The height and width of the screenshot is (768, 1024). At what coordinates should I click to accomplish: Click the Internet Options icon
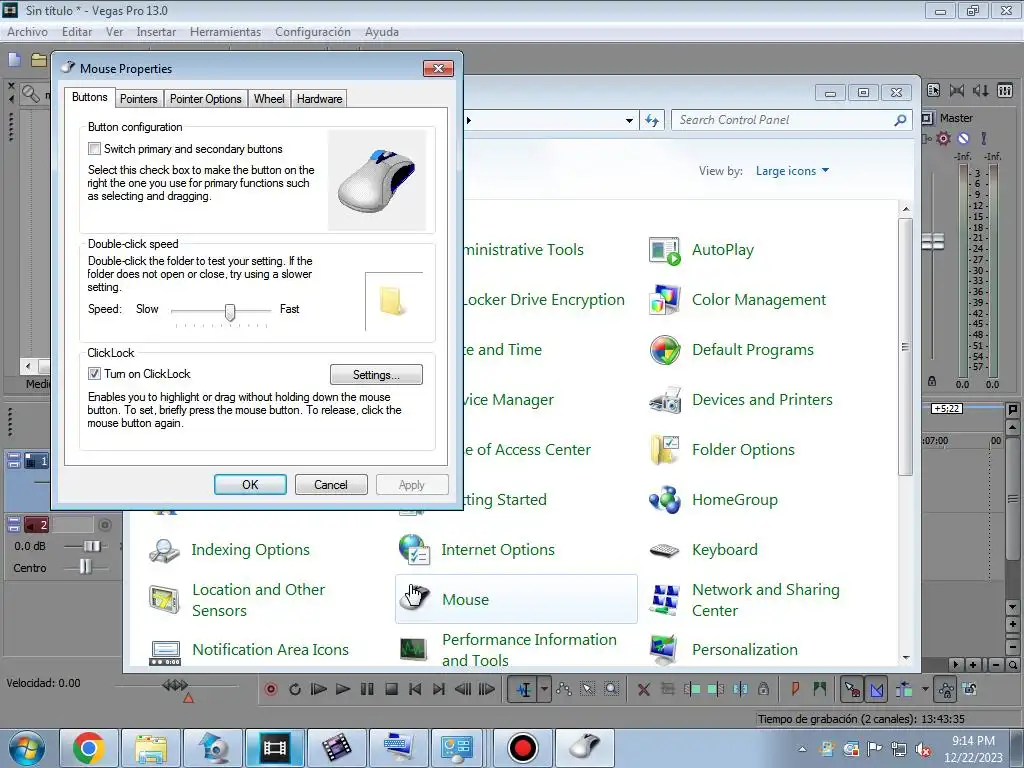pyautogui.click(x=414, y=550)
